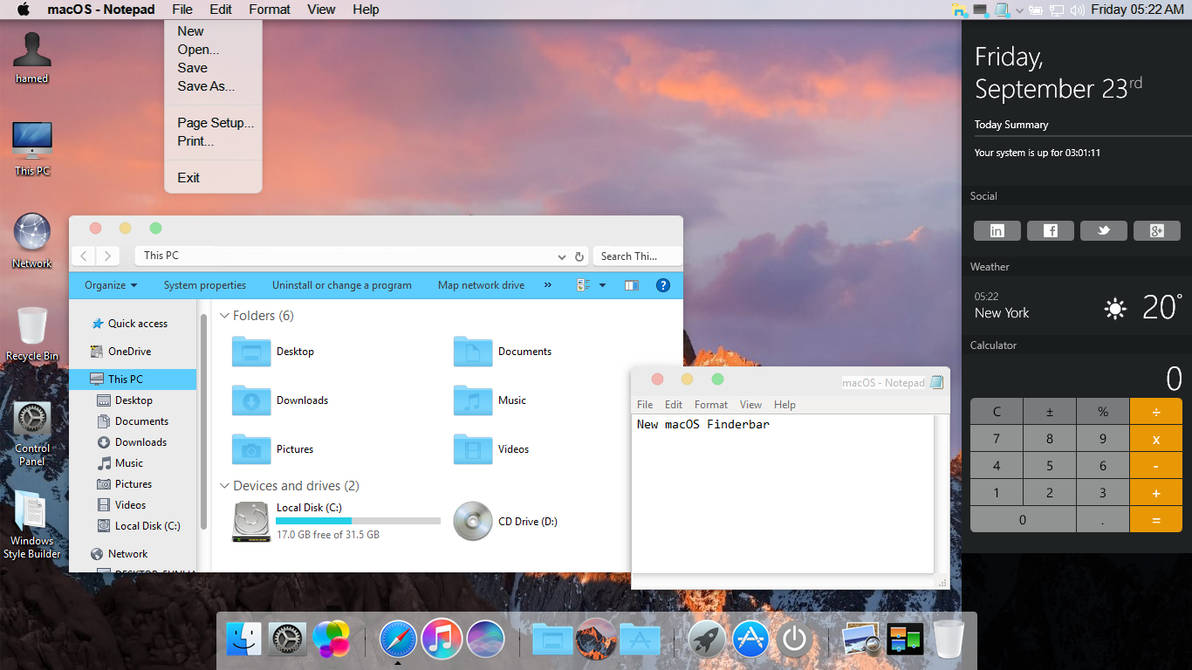The width and height of the screenshot is (1192, 670).
Task: Open the View menu in Notepad
Action: (750, 404)
